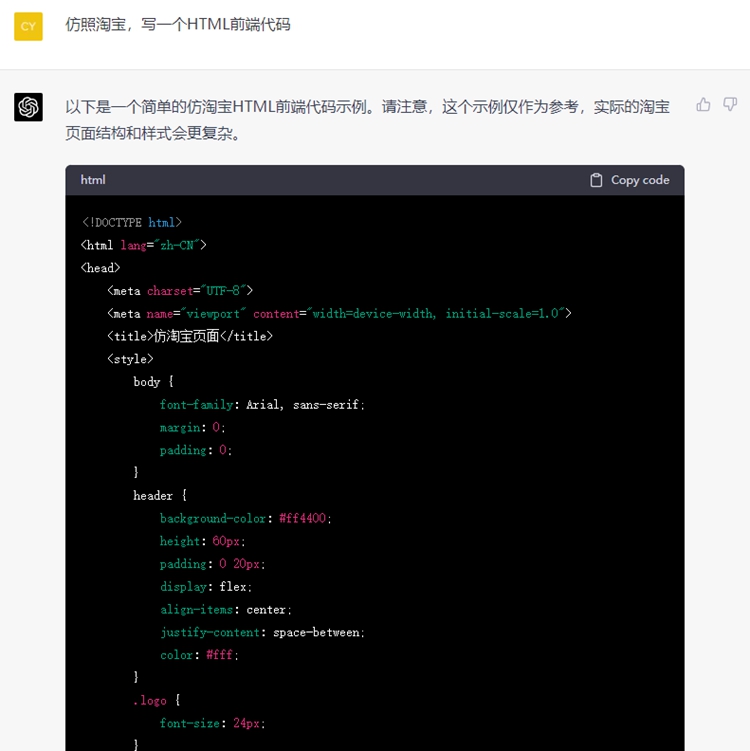
Task: Click the 'padding: 0;' code line
Action: pos(195,450)
